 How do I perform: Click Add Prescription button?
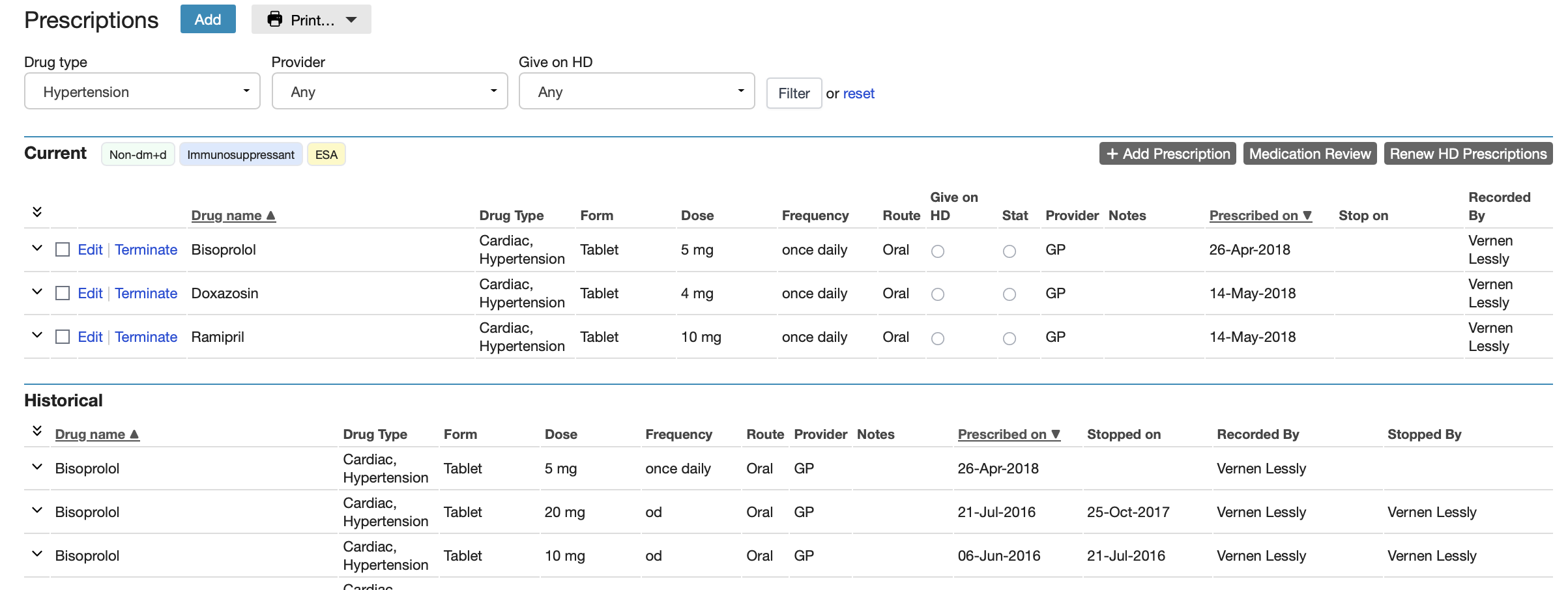pyautogui.click(x=1167, y=154)
